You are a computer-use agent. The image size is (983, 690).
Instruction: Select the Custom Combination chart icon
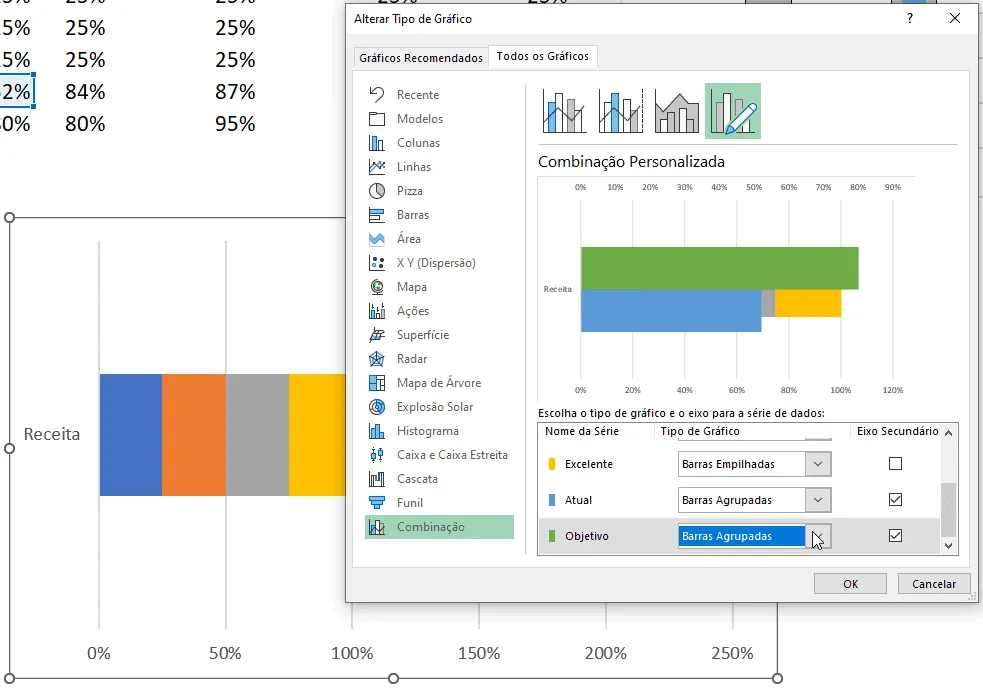coord(732,111)
